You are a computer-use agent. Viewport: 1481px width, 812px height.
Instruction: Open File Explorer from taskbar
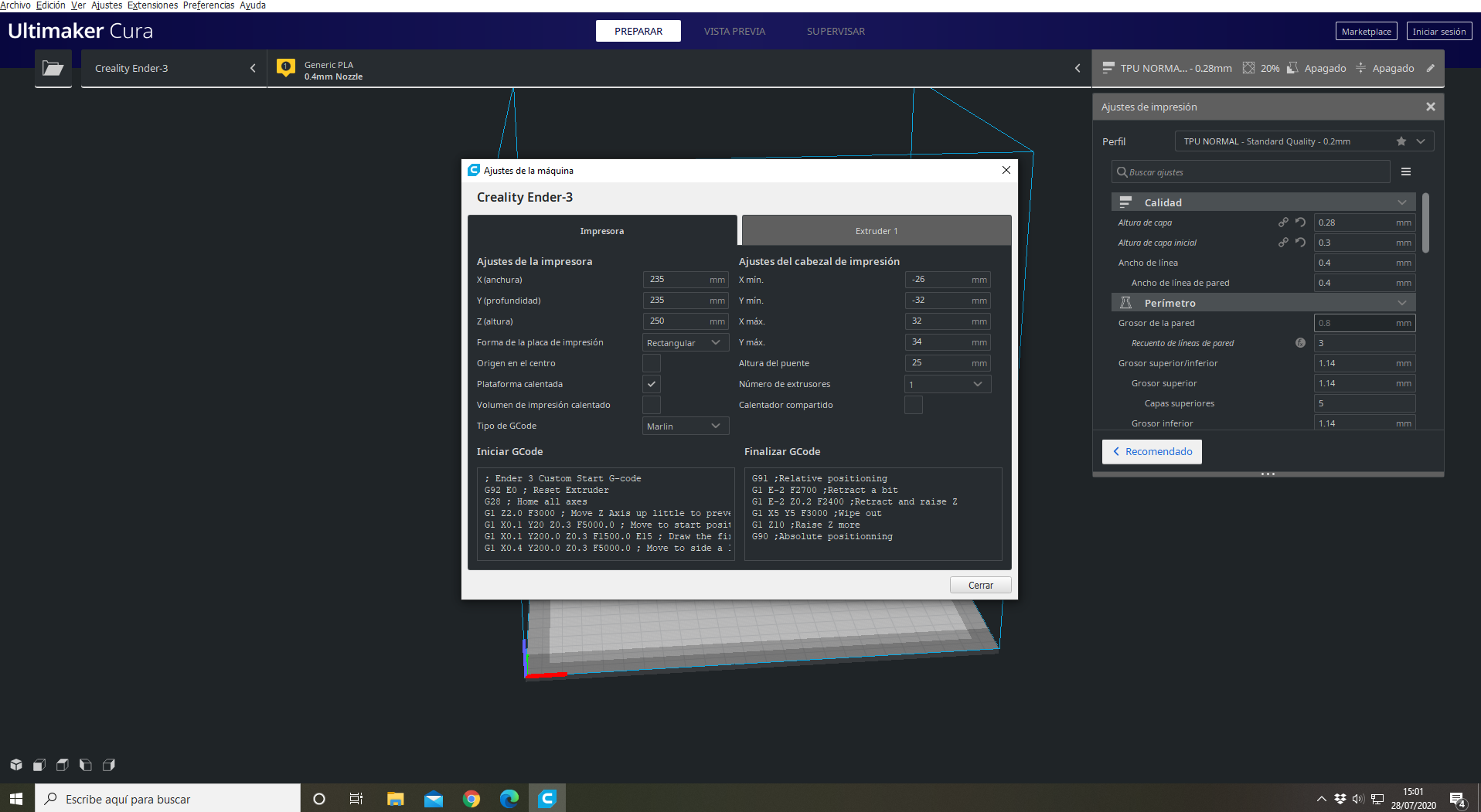tap(396, 798)
